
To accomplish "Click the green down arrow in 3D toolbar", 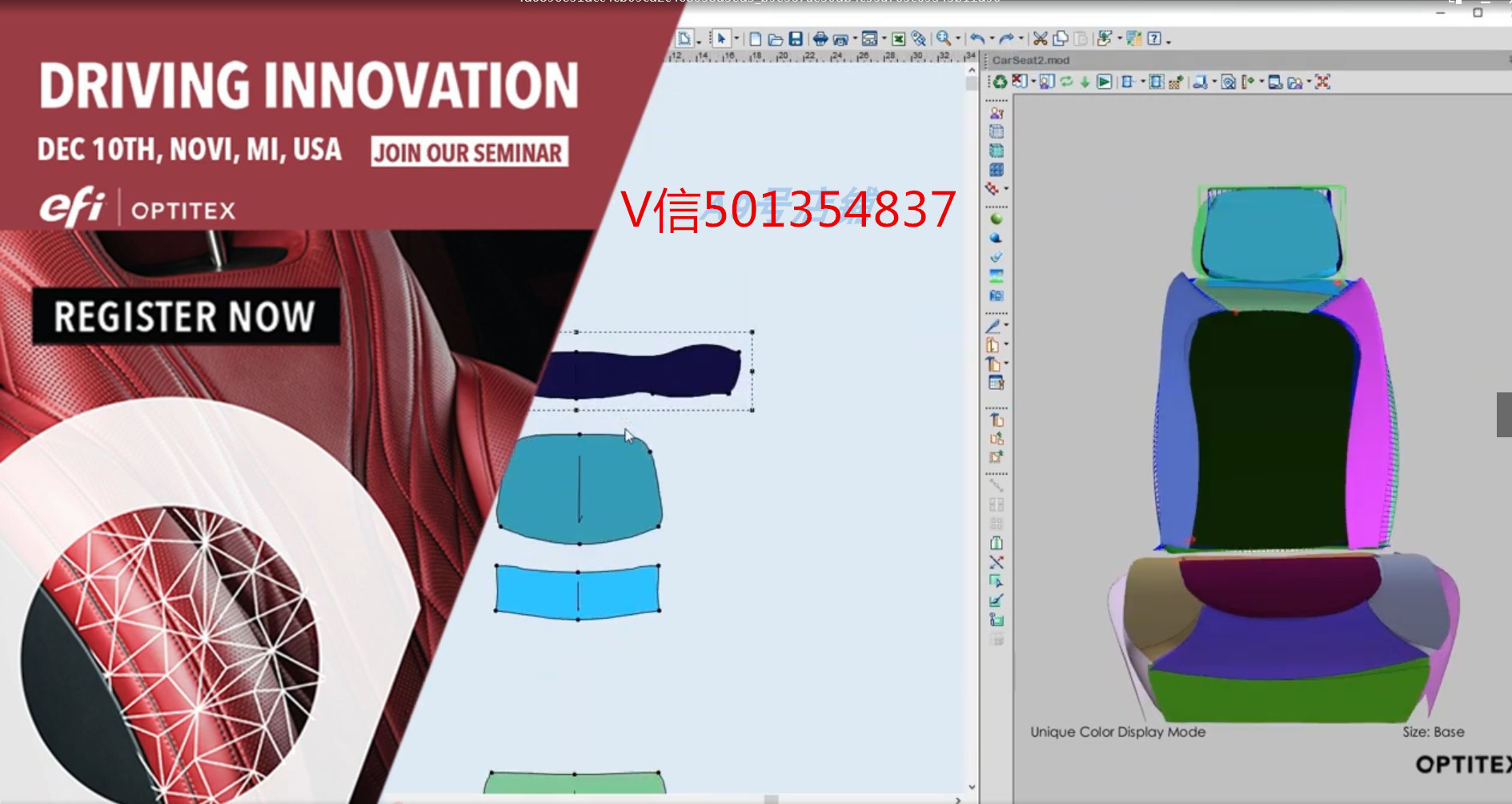I will pyautogui.click(x=1085, y=82).
